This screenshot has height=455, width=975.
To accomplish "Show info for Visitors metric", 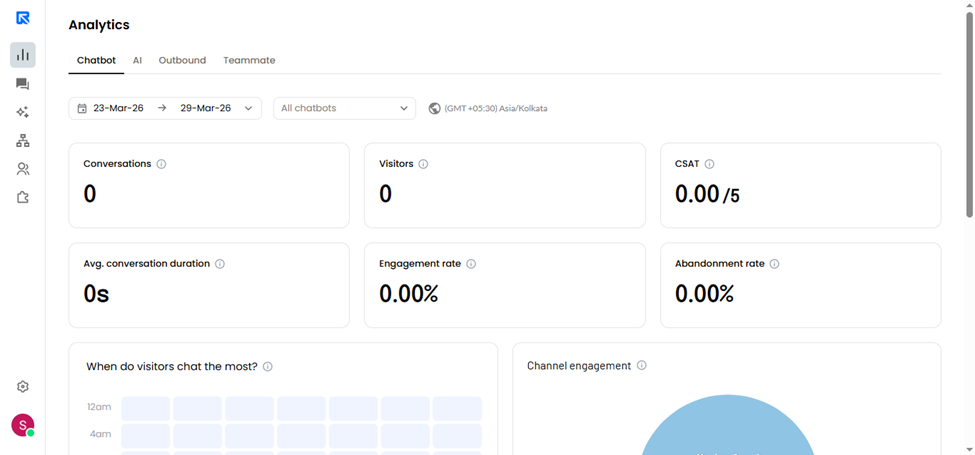I will (x=423, y=164).
